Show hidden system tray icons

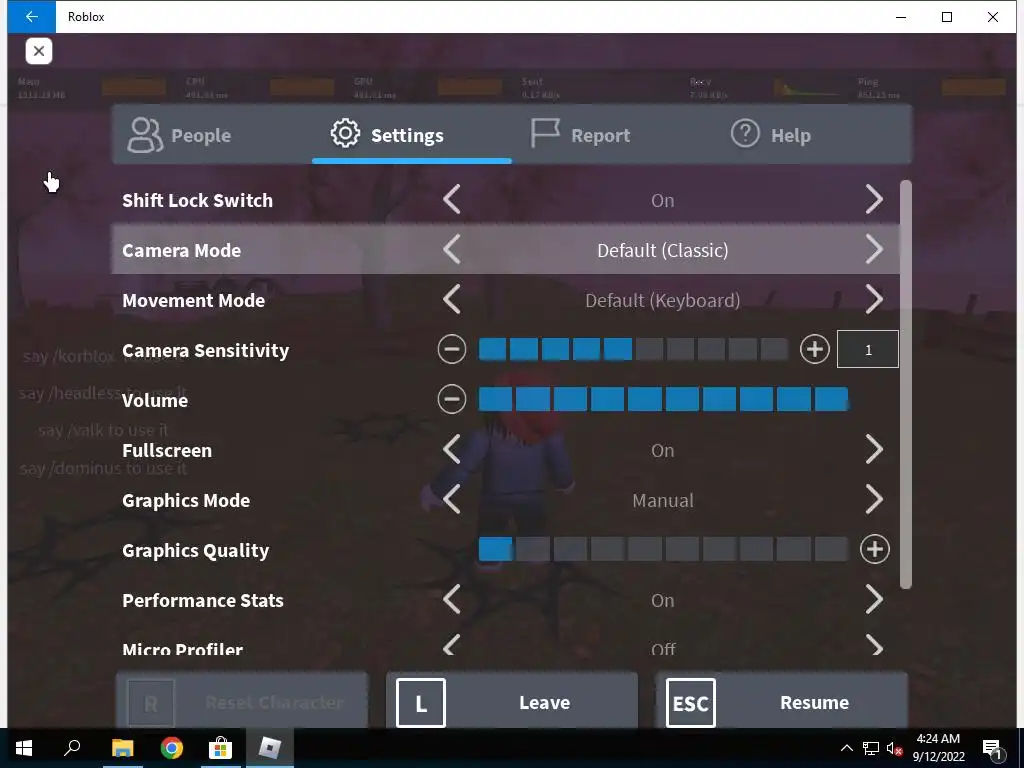(846, 748)
